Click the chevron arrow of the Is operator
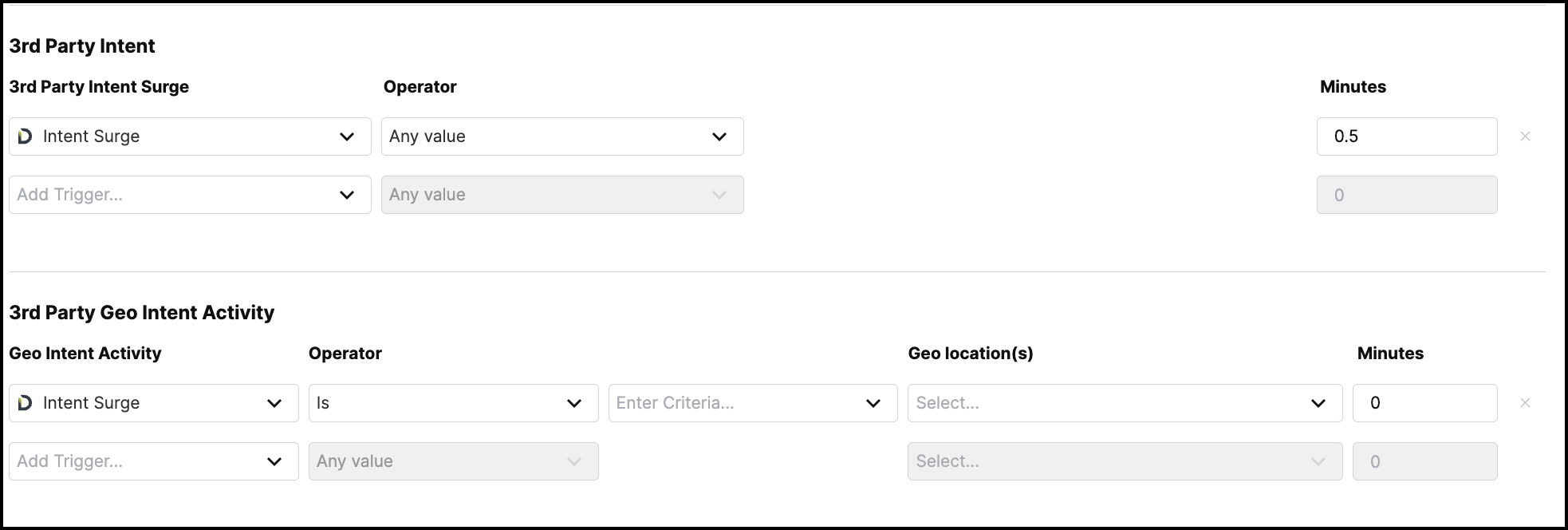1568x530 pixels. pyautogui.click(x=574, y=403)
